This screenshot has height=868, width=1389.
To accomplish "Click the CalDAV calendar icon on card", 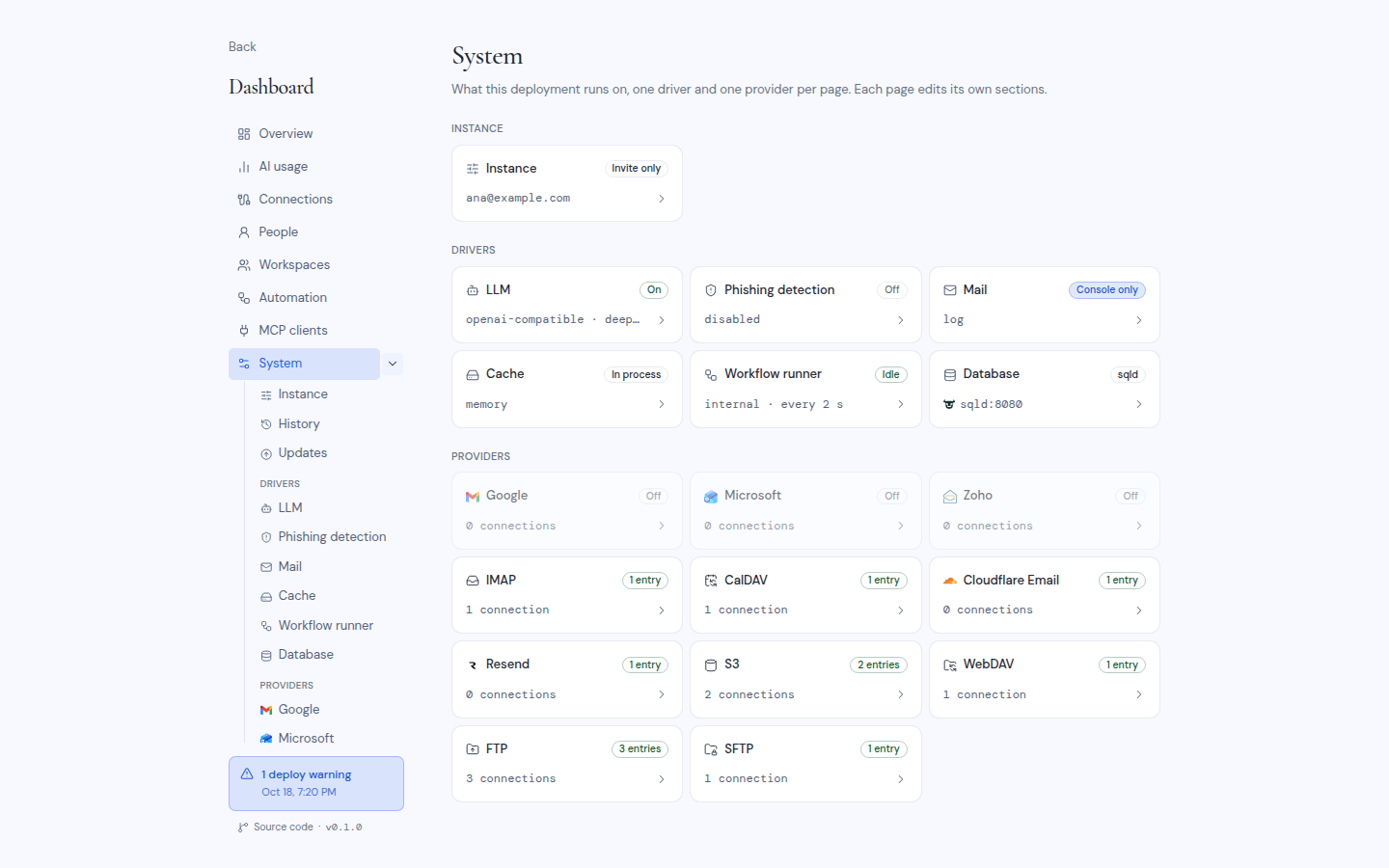I will tap(711, 581).
